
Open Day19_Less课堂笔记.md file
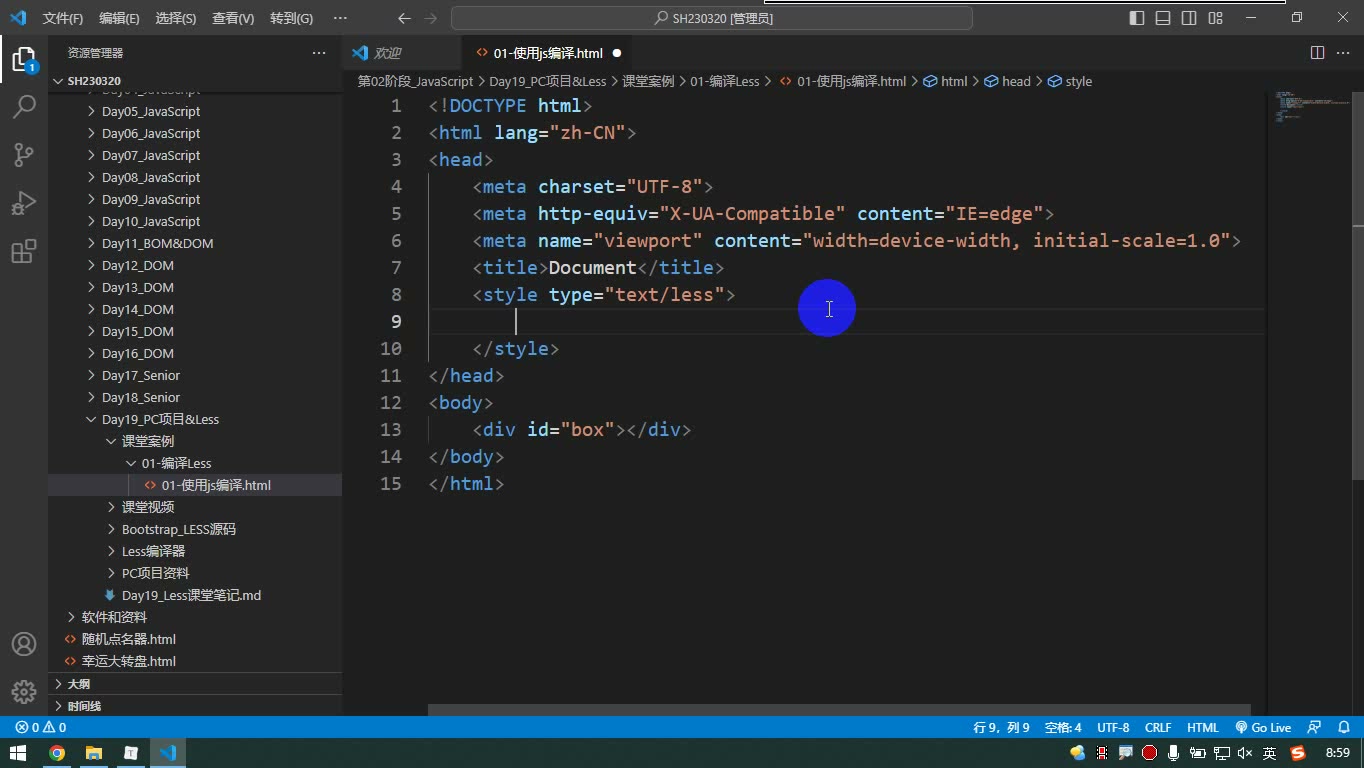point(195,595)
